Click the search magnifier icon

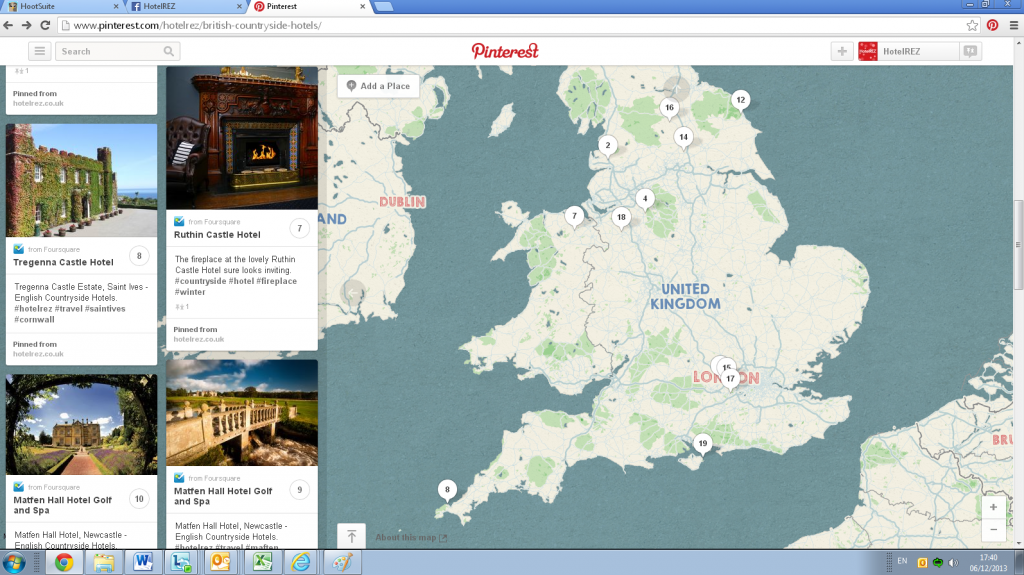tap(168, 51)
